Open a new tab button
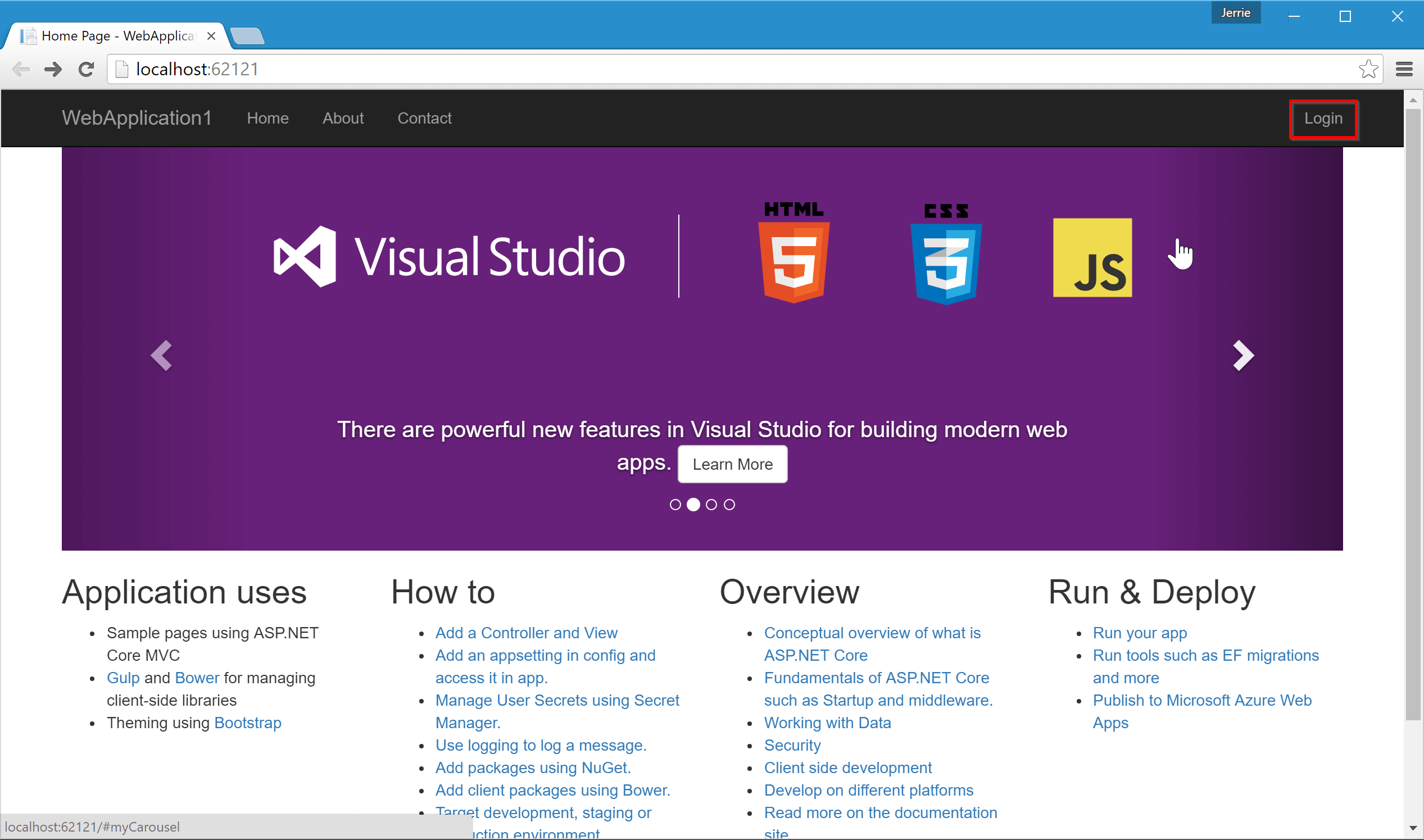 tap(247, 36)
